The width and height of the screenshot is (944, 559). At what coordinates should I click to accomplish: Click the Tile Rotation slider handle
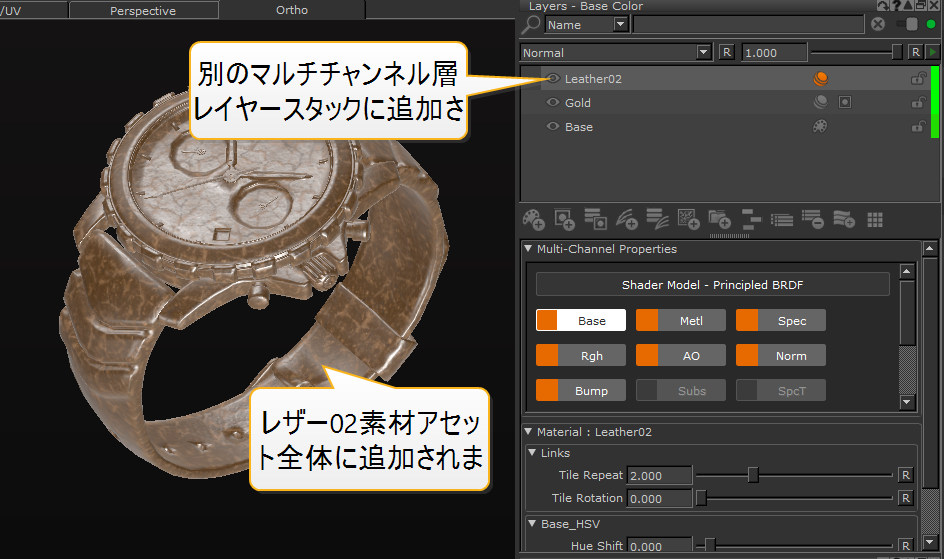(702, 498)
